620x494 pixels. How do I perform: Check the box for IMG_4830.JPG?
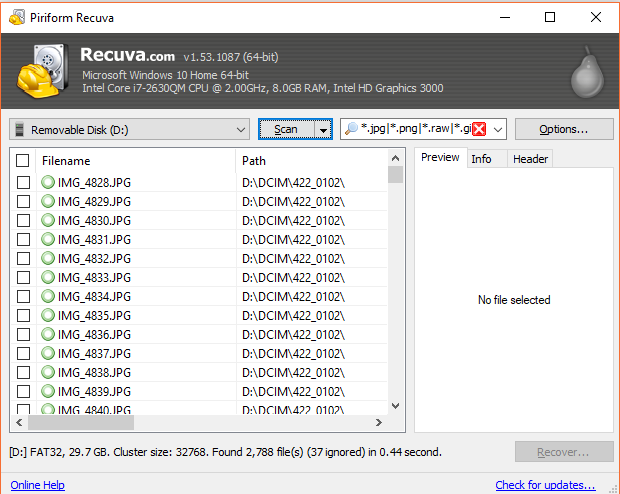pyautogui.click(x=23, y=220)
